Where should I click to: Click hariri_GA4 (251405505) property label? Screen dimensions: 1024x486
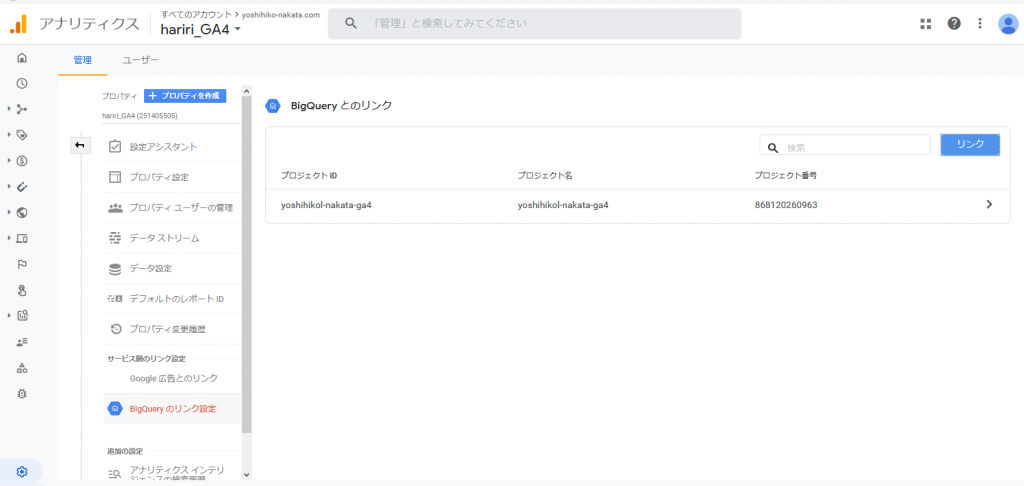click(x=140, y=116)
